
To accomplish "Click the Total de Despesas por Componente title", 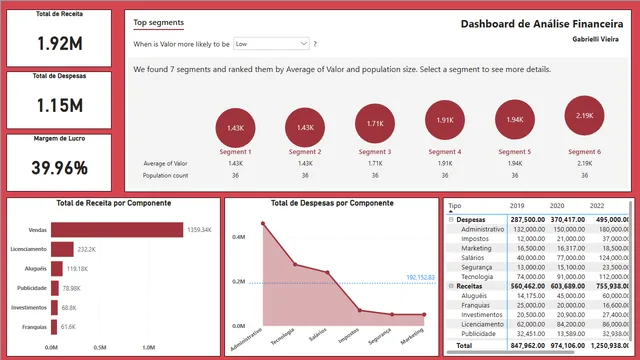I will coord(332,203).
